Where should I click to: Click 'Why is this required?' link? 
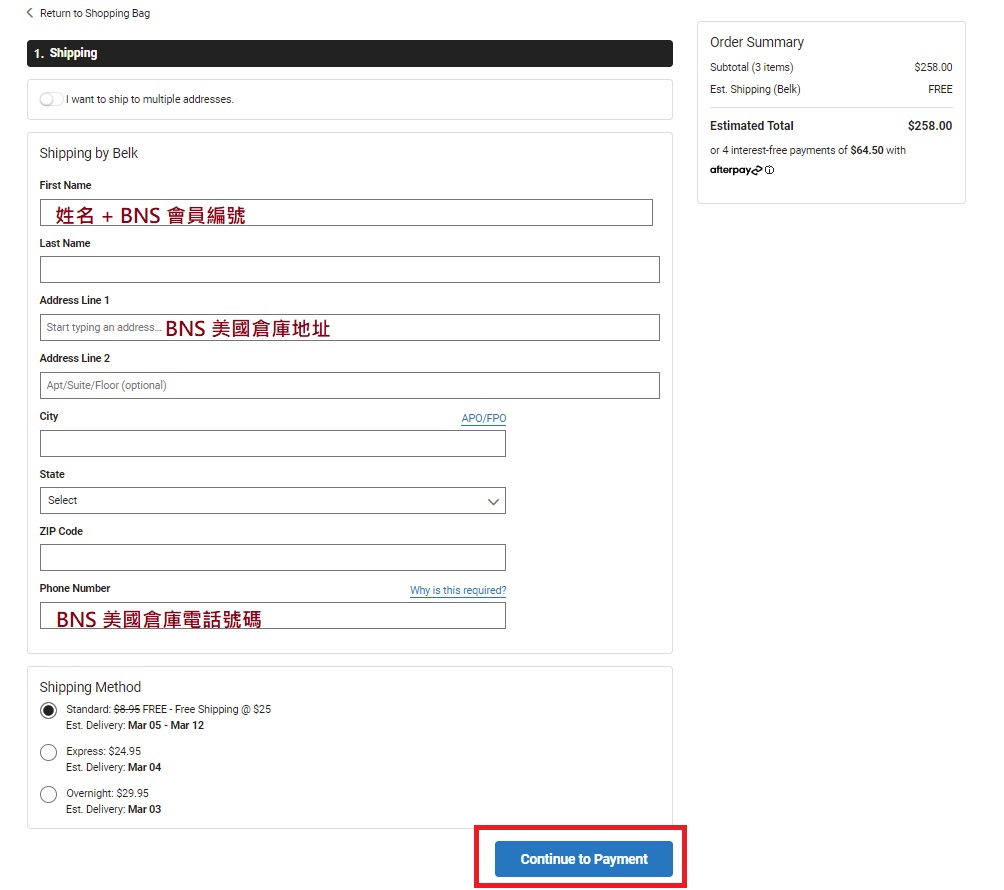pyautogui.click(x=457, y=590)
